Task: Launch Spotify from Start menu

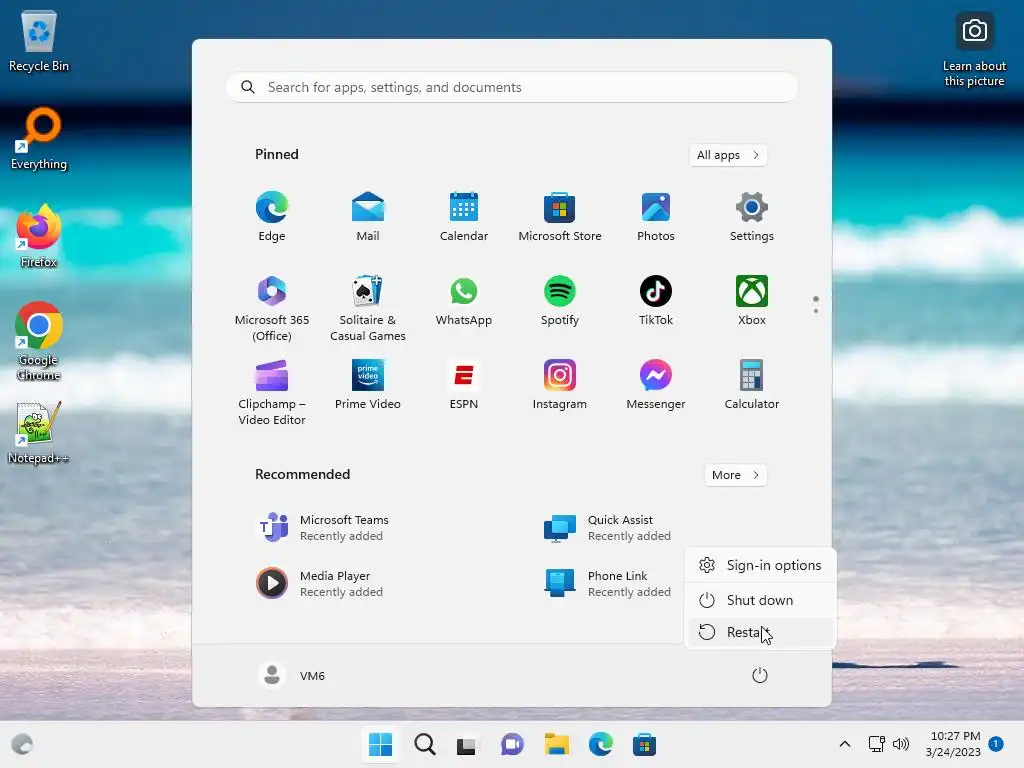Action: coord(560,301)
